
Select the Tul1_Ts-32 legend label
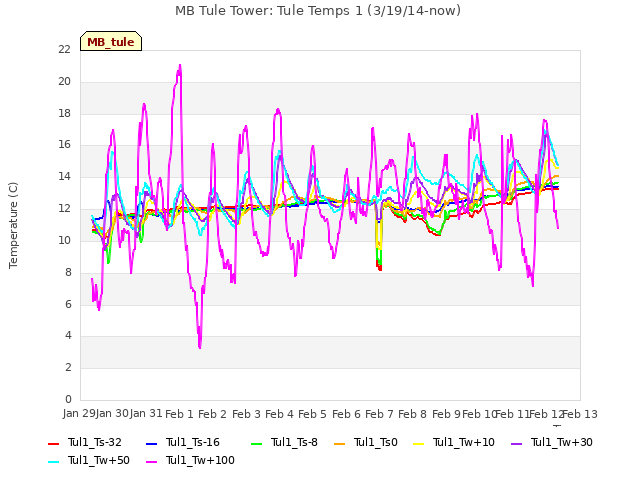pos(95,442)
